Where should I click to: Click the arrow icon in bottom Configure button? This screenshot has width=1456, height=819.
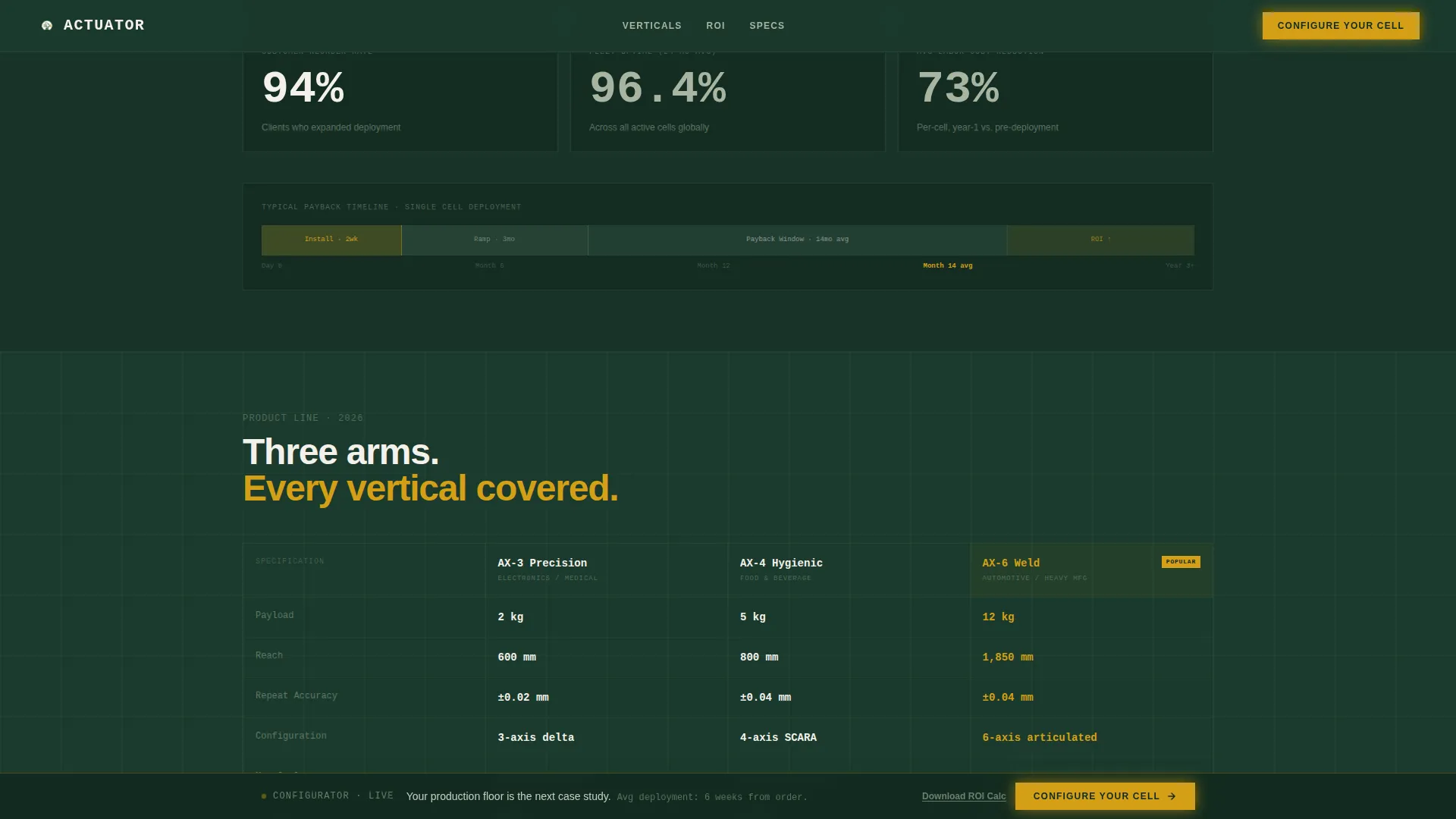pos(1172,796)
